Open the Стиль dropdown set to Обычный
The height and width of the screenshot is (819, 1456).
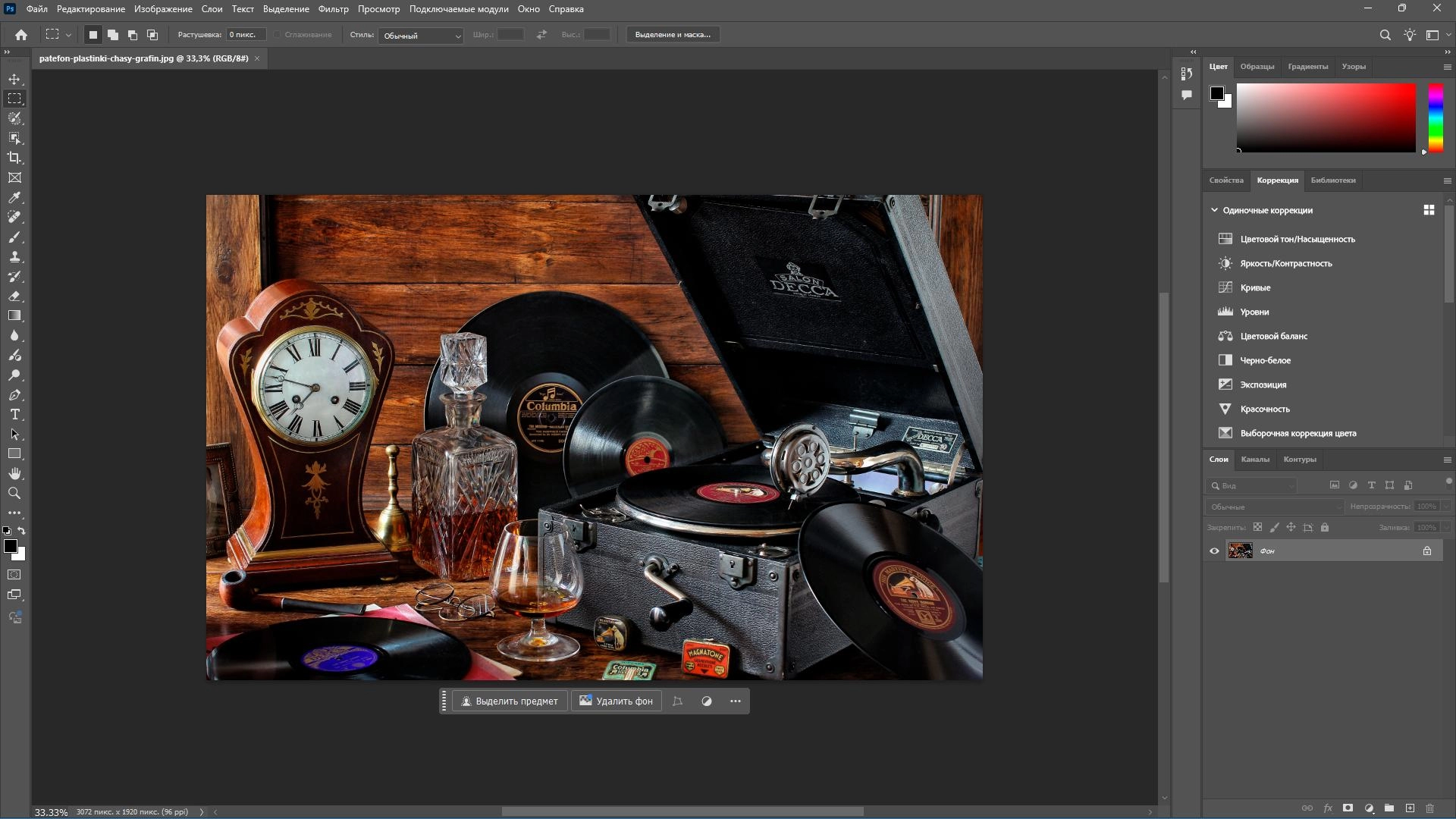[x=421, y=36]
